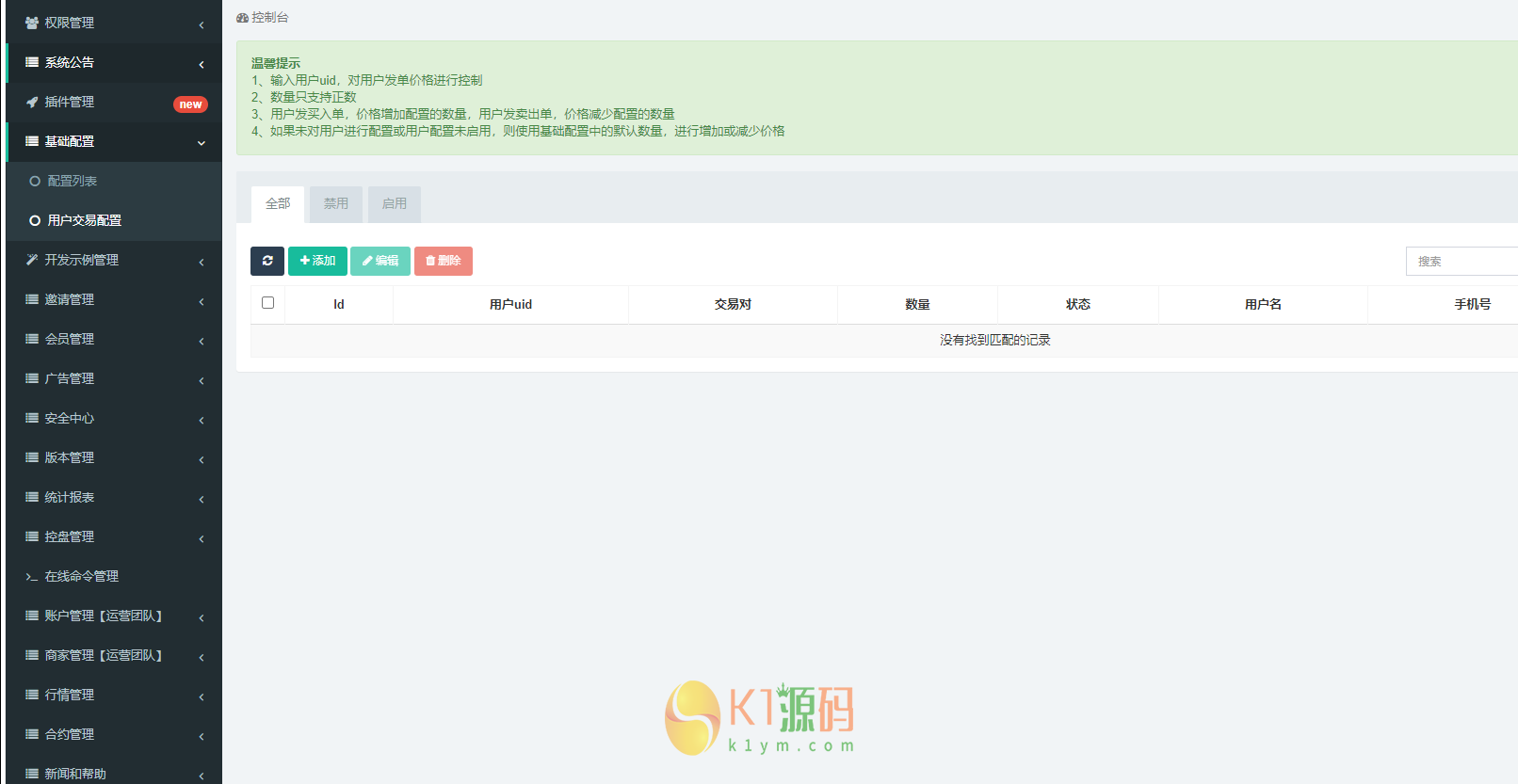
Task: Expand the 控盘管理 menu arrow
Action: [202, 538]
